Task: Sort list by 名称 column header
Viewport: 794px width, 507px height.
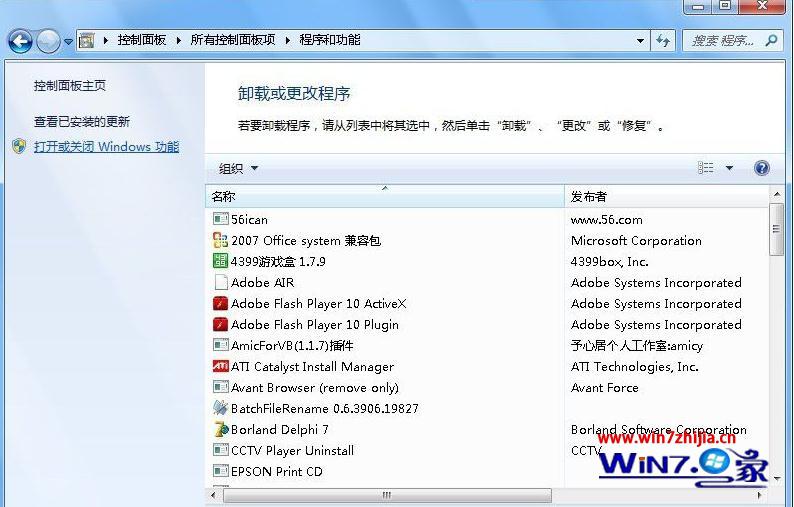Action: coord(385,197)
